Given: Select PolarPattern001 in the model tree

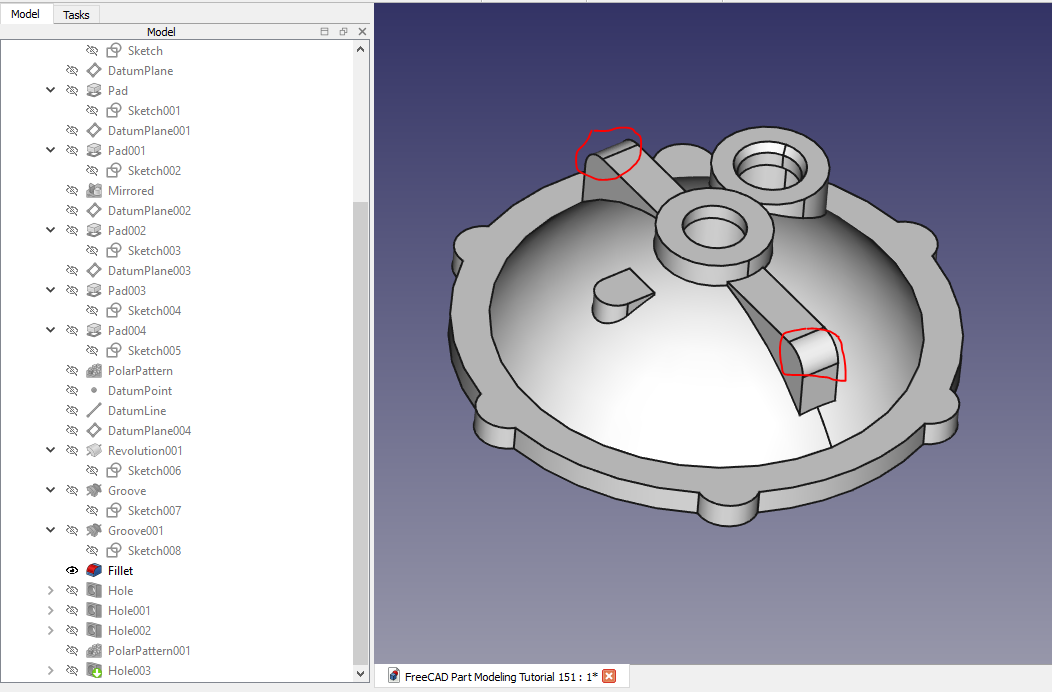Looking at the screenshot, I should click(149, 651).
